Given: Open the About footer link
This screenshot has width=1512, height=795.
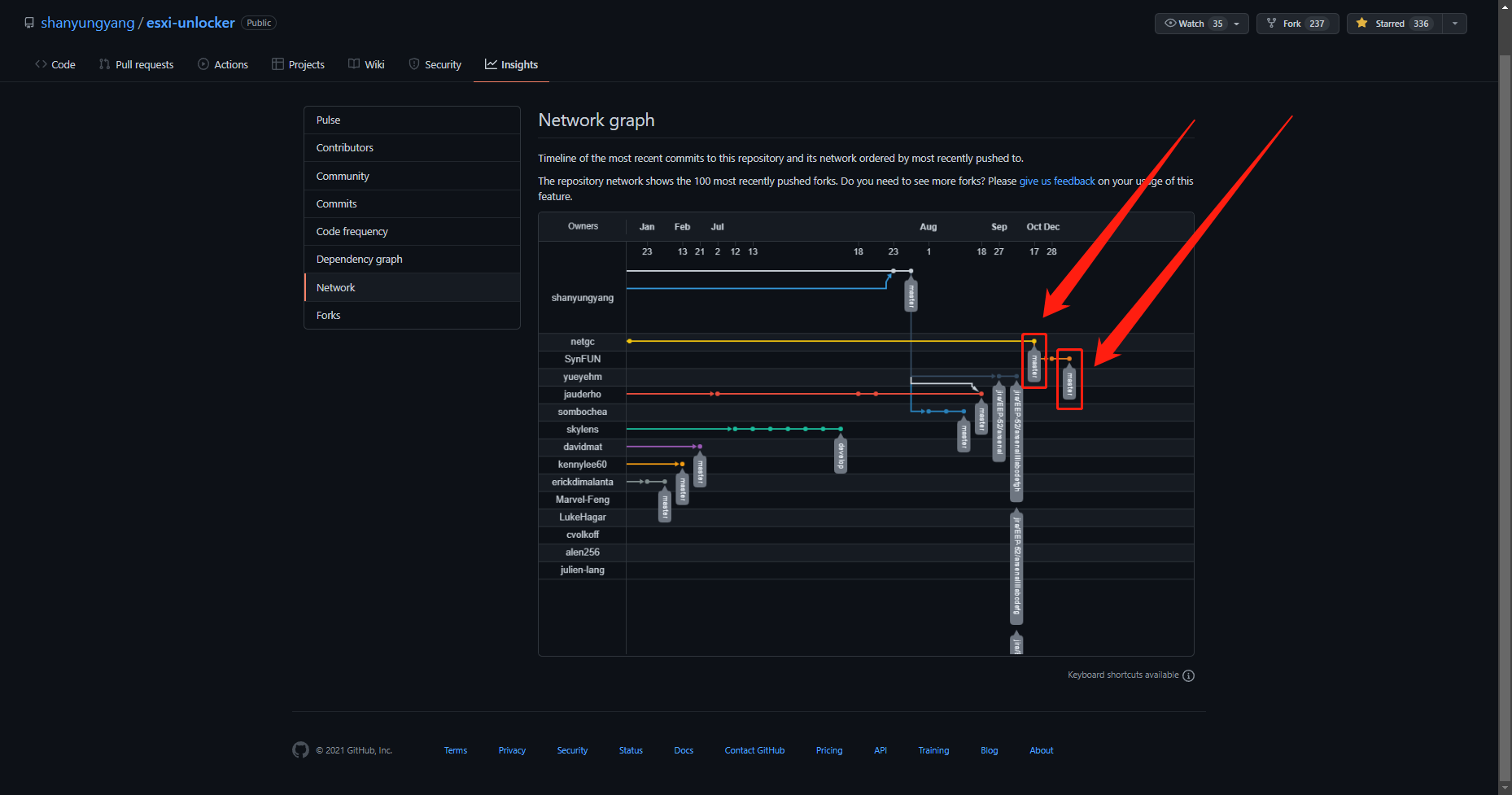Looking at the screenshot, I should (x=1042, y=750).
